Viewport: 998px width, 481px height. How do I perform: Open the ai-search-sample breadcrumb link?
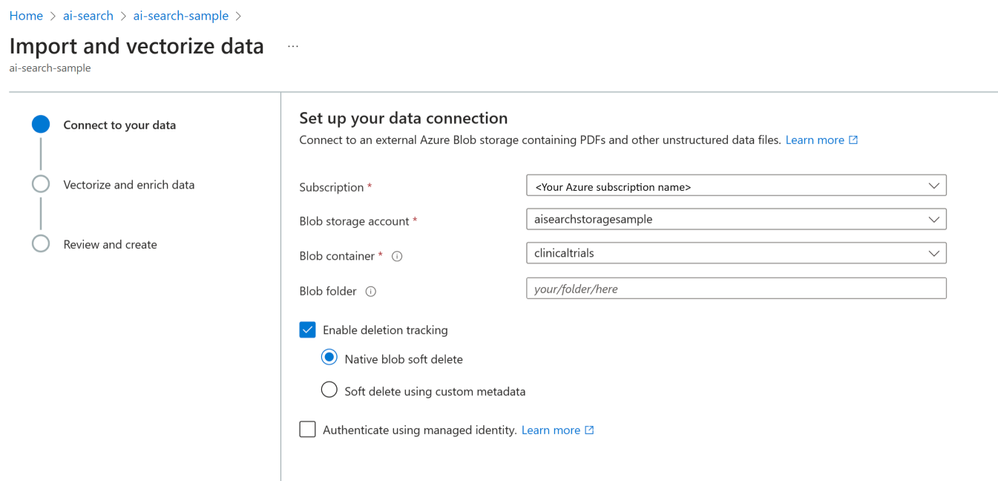point(180,16)
